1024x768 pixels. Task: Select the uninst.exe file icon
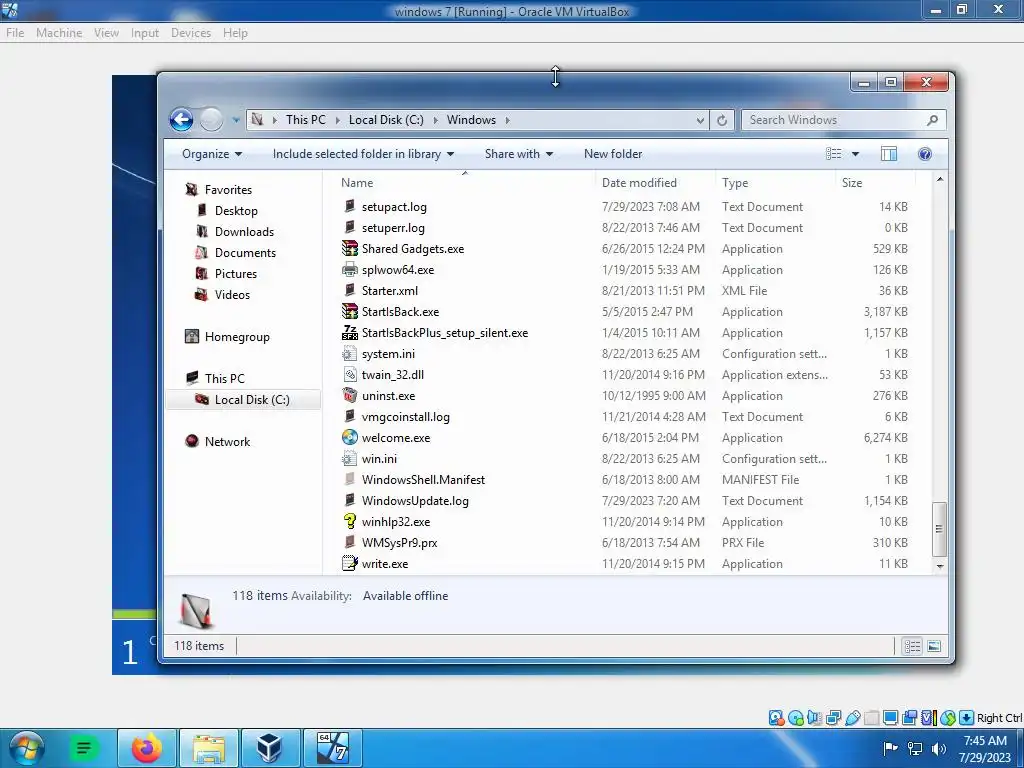click(350, 396)
